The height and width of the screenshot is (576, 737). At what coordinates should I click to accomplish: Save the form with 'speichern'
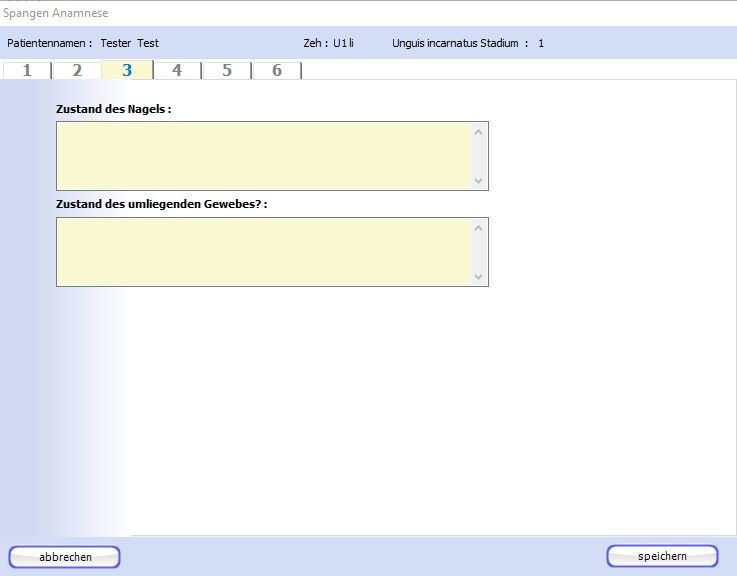pyautogui.click(x=662, y=556)
